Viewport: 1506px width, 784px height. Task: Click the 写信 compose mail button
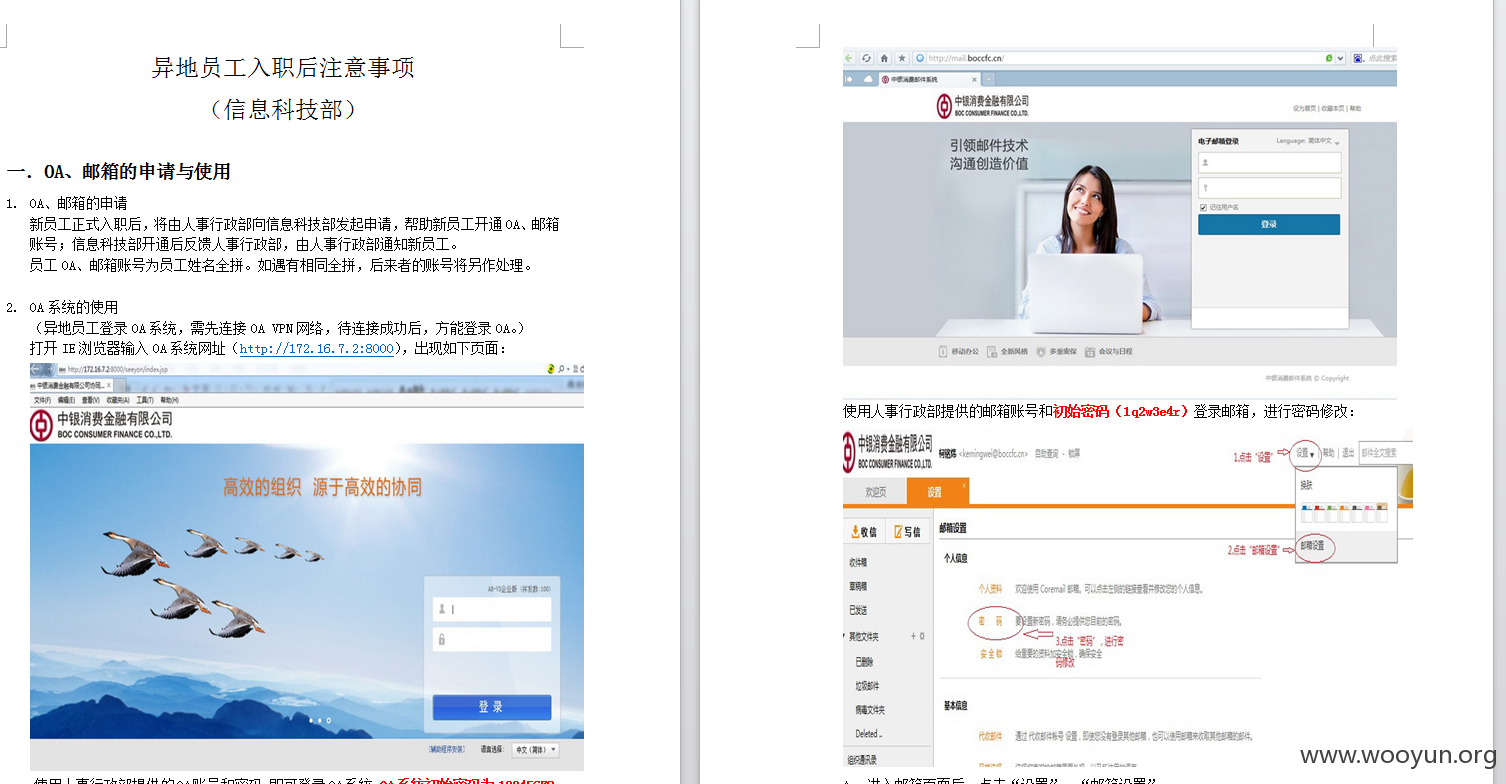click(x=907, y=532)
